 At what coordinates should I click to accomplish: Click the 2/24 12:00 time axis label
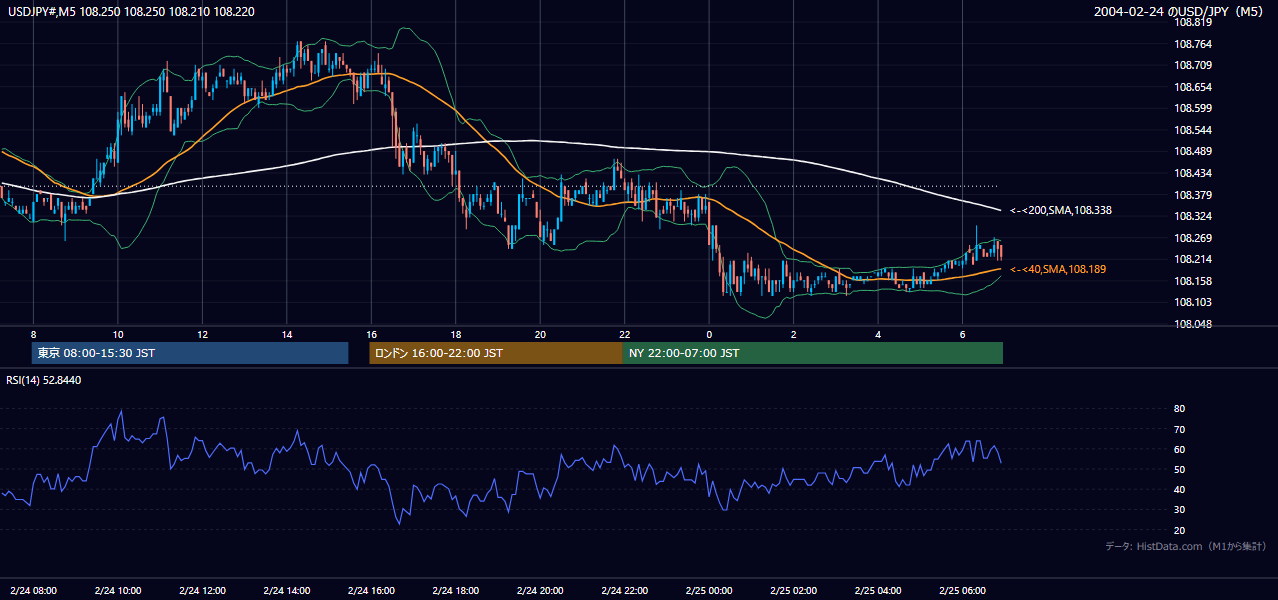203,591
